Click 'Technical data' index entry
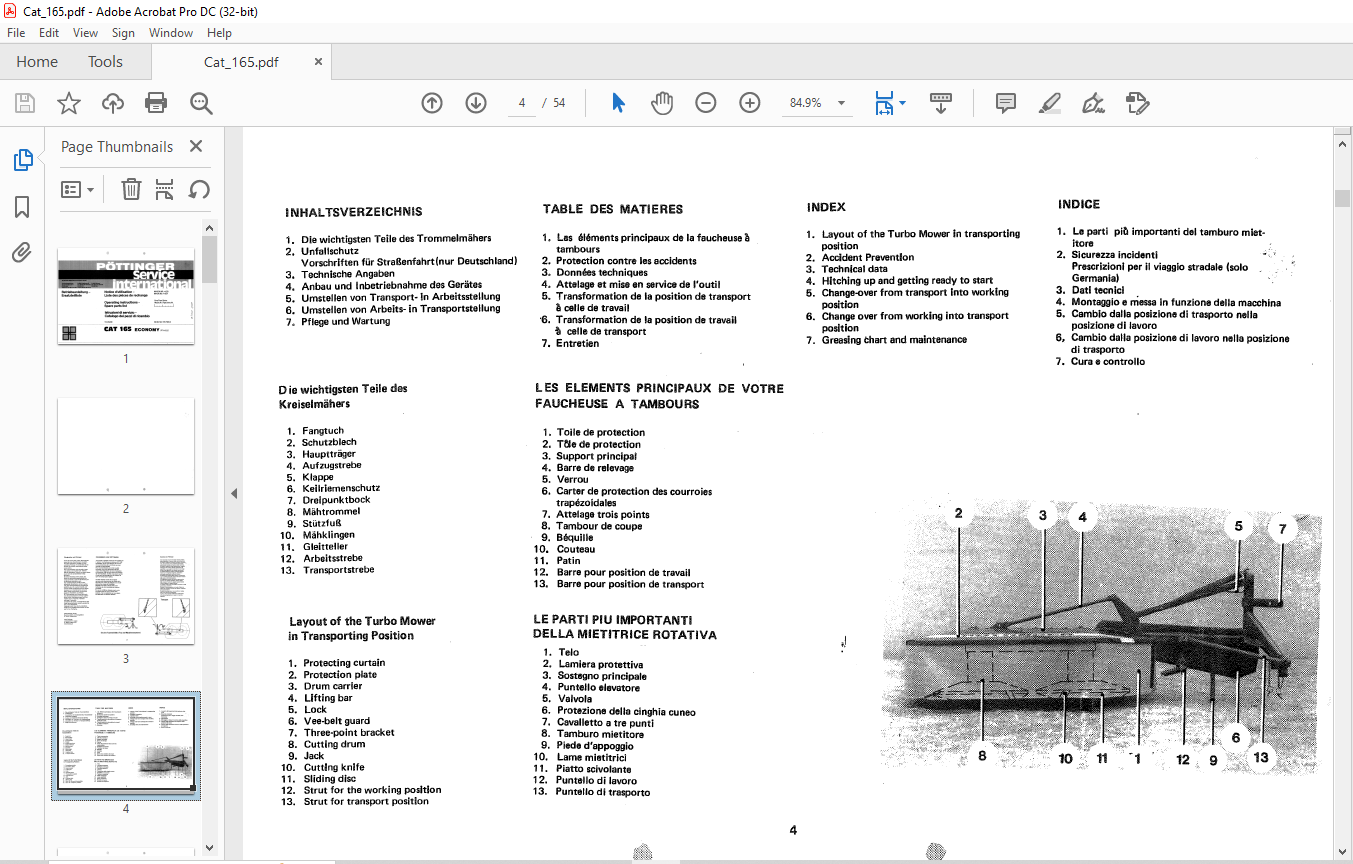The width and height of the screenshot is (1353, 864). tap(855, 269)
